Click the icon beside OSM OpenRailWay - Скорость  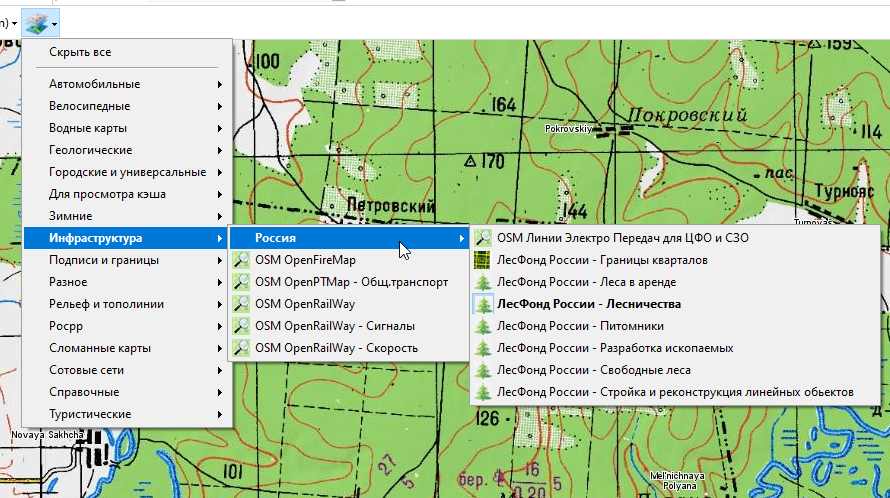tap(241, 348)
